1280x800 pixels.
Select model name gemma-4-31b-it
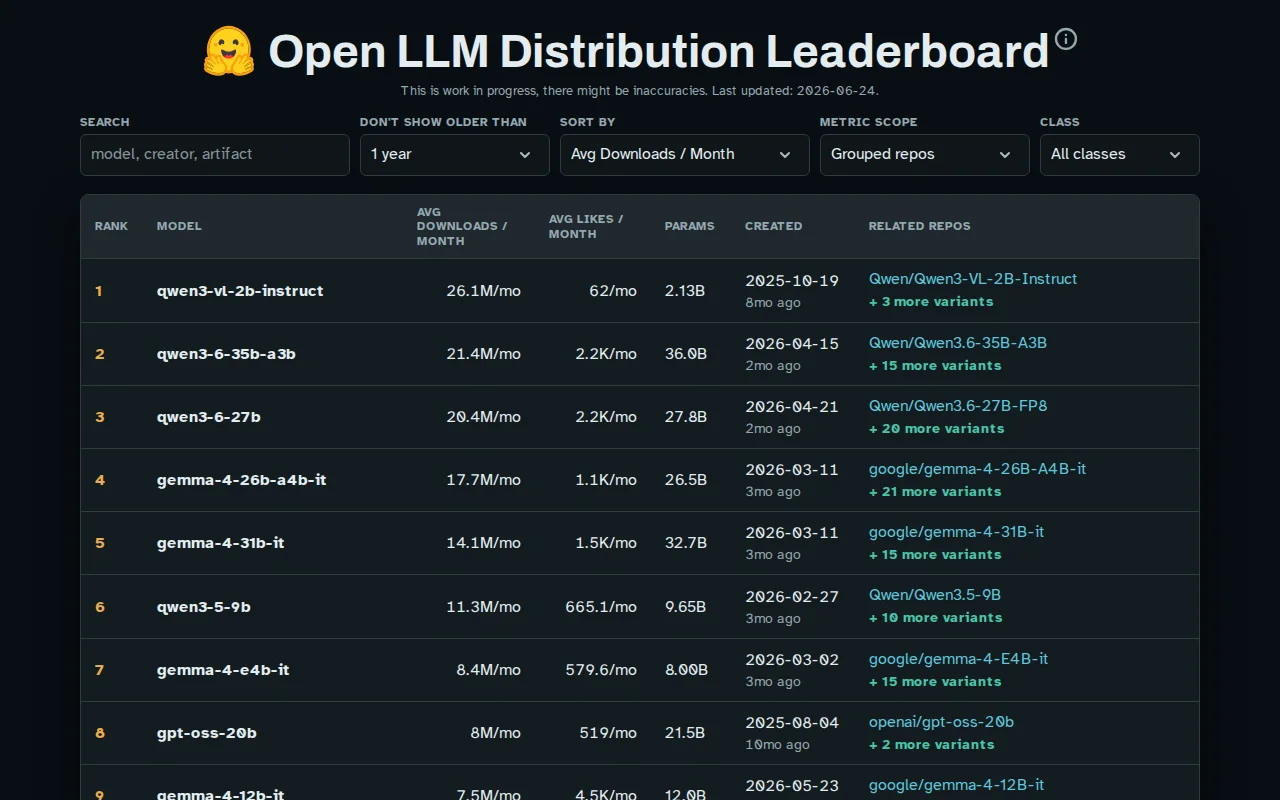tap(220, 543)
